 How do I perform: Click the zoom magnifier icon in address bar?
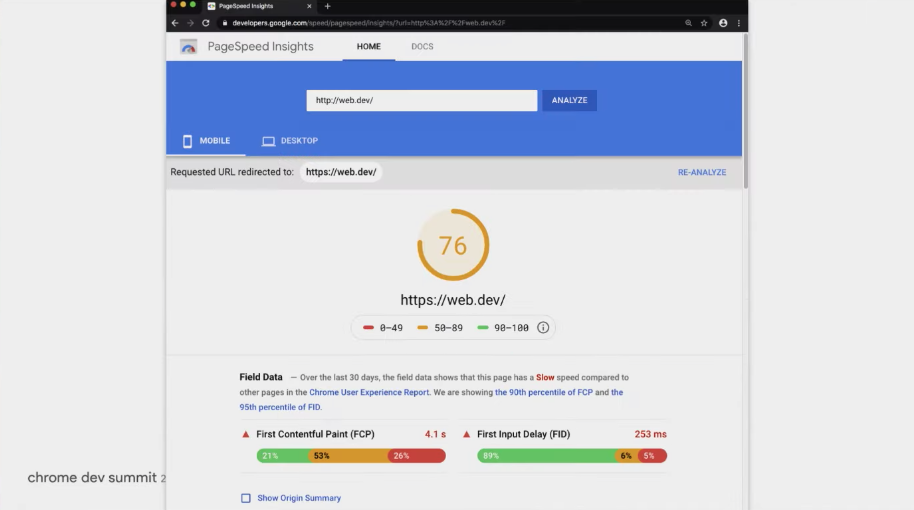click(688, 23)
